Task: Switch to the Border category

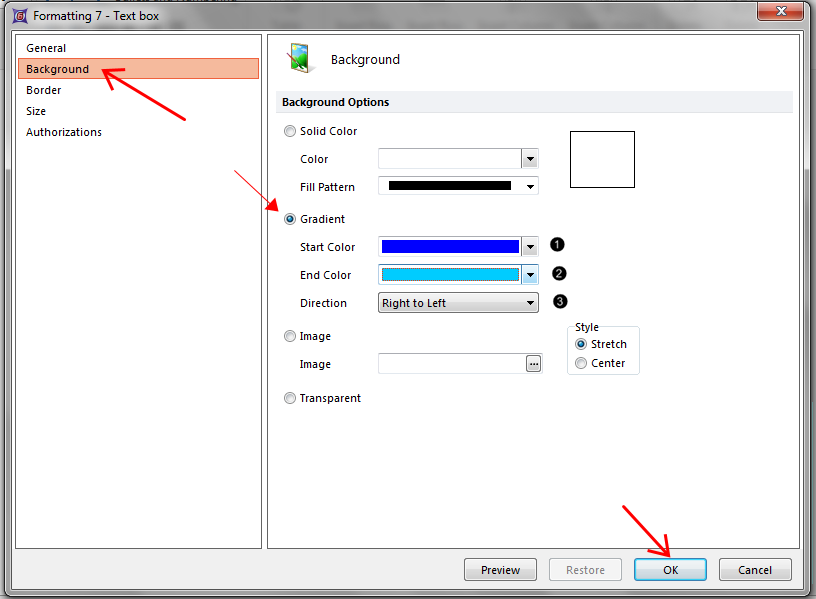Action: pos(44,90)
